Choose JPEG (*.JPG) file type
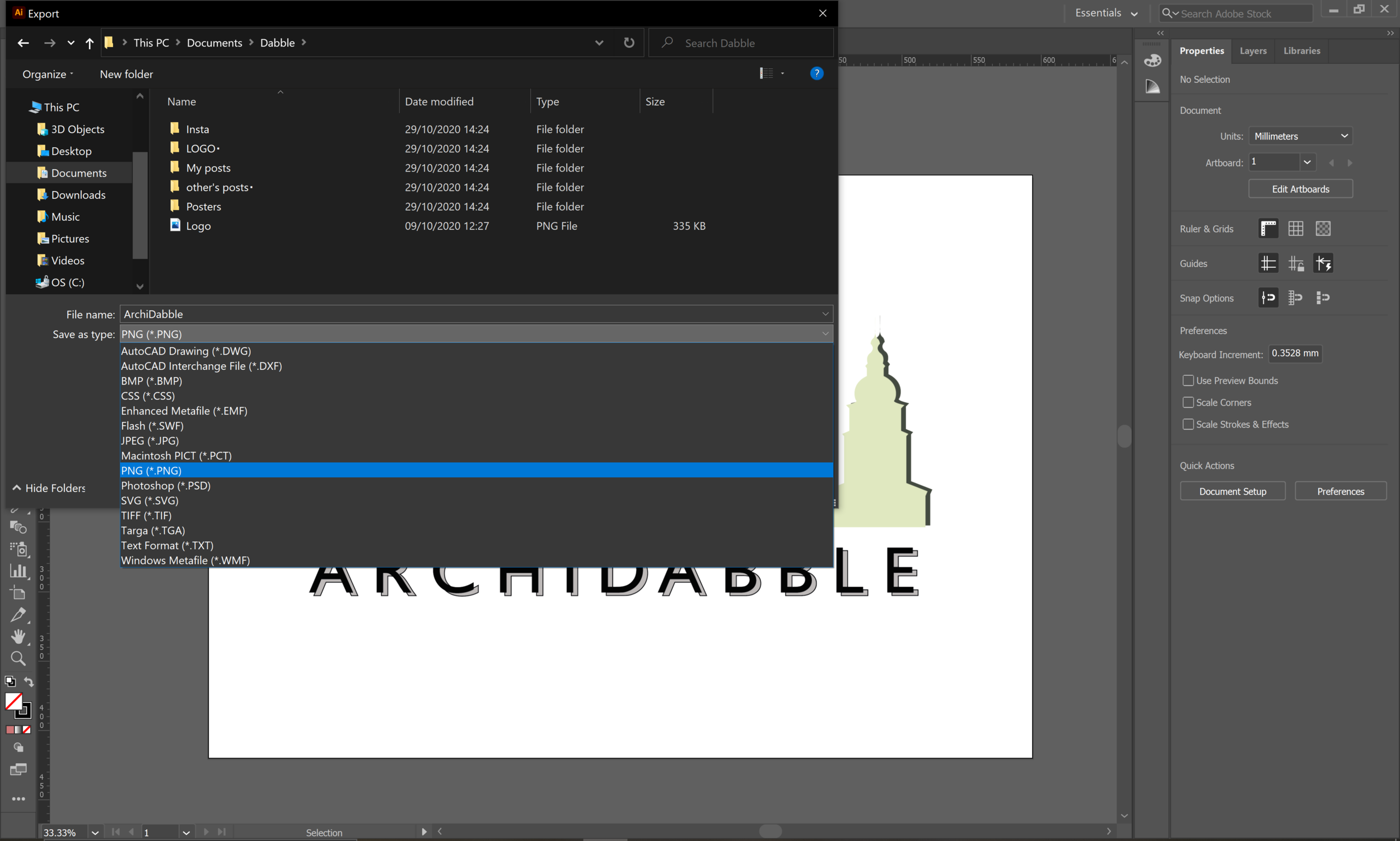The width and height of the screenshot is (1400, 841). click(x=477, y=440)
